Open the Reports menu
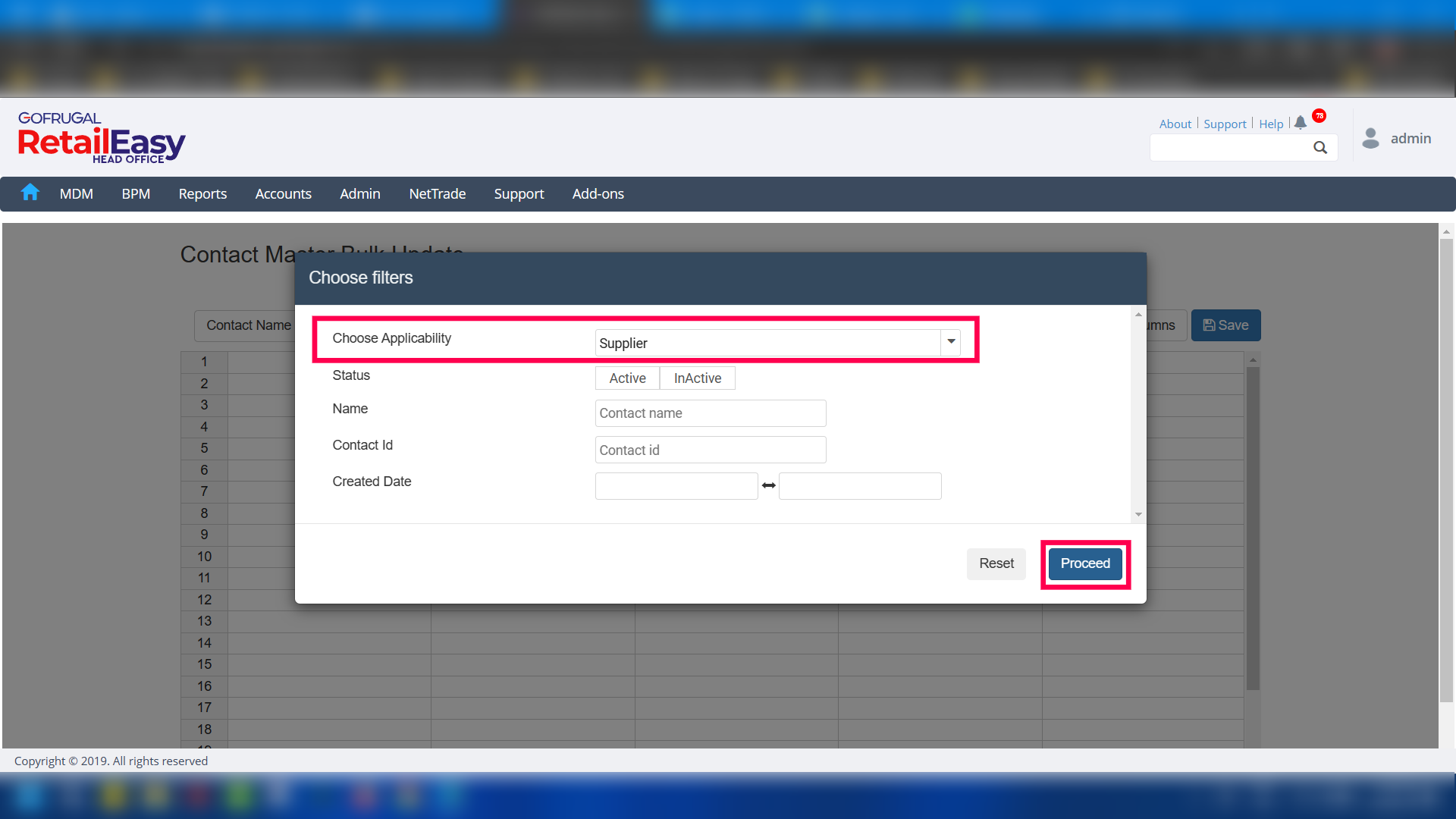Viewport: 1456px width, 819px height. pyautogui.click(x=202, y=193)
